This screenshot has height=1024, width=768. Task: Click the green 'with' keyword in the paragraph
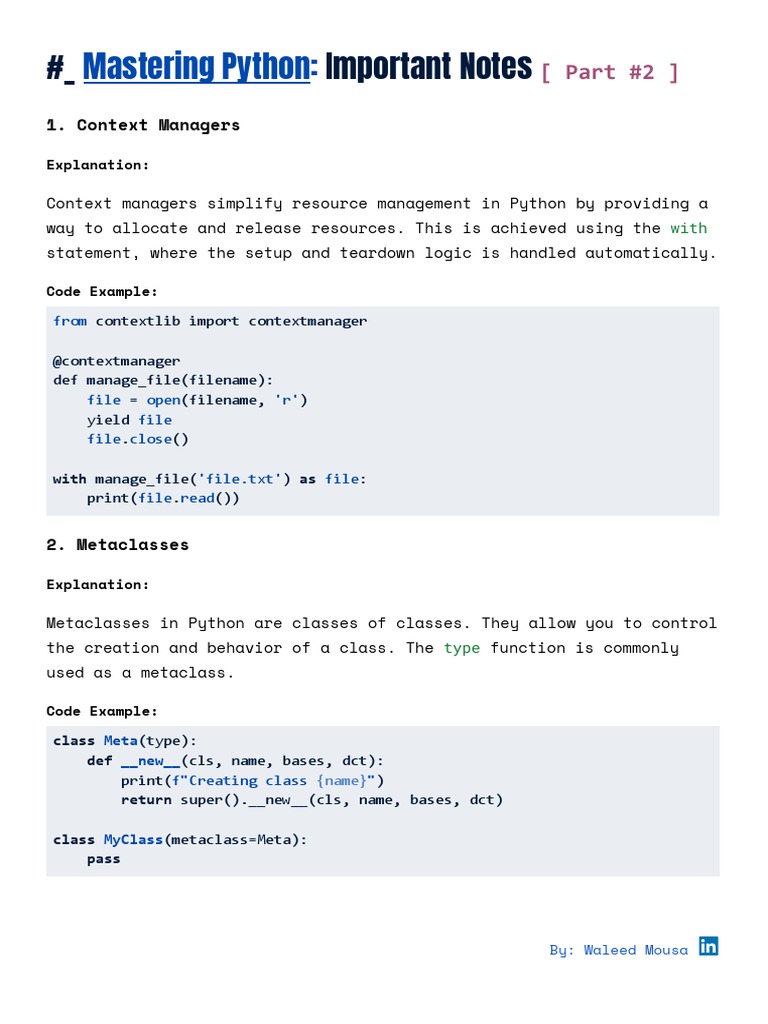pos(688,228)
